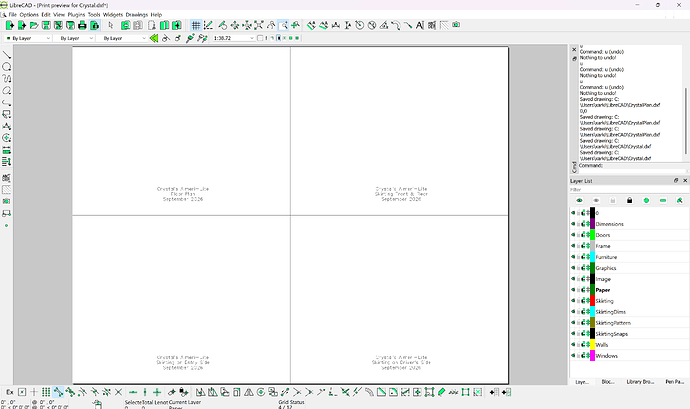
Task: Toggle Snap Intersection X icon
Action: pos(118,392)
